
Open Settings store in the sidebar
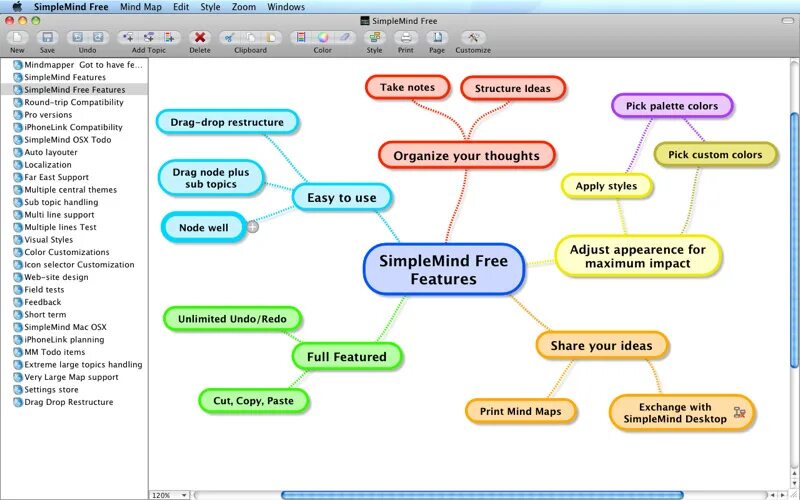click(74, 389)
